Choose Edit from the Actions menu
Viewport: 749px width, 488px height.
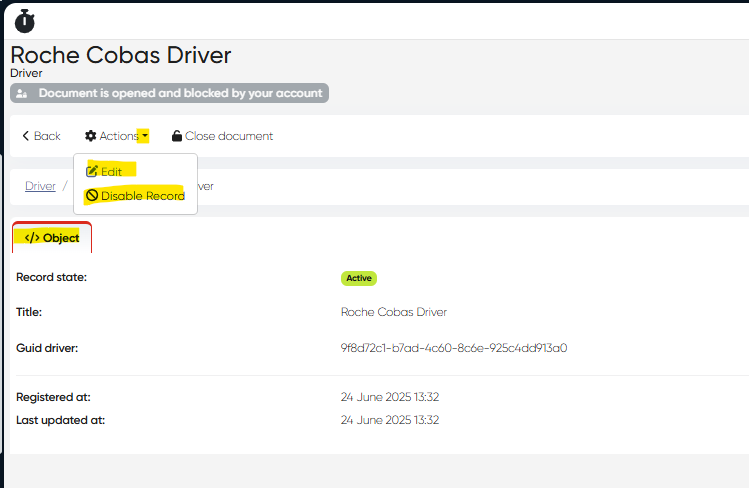coord(111,172)
